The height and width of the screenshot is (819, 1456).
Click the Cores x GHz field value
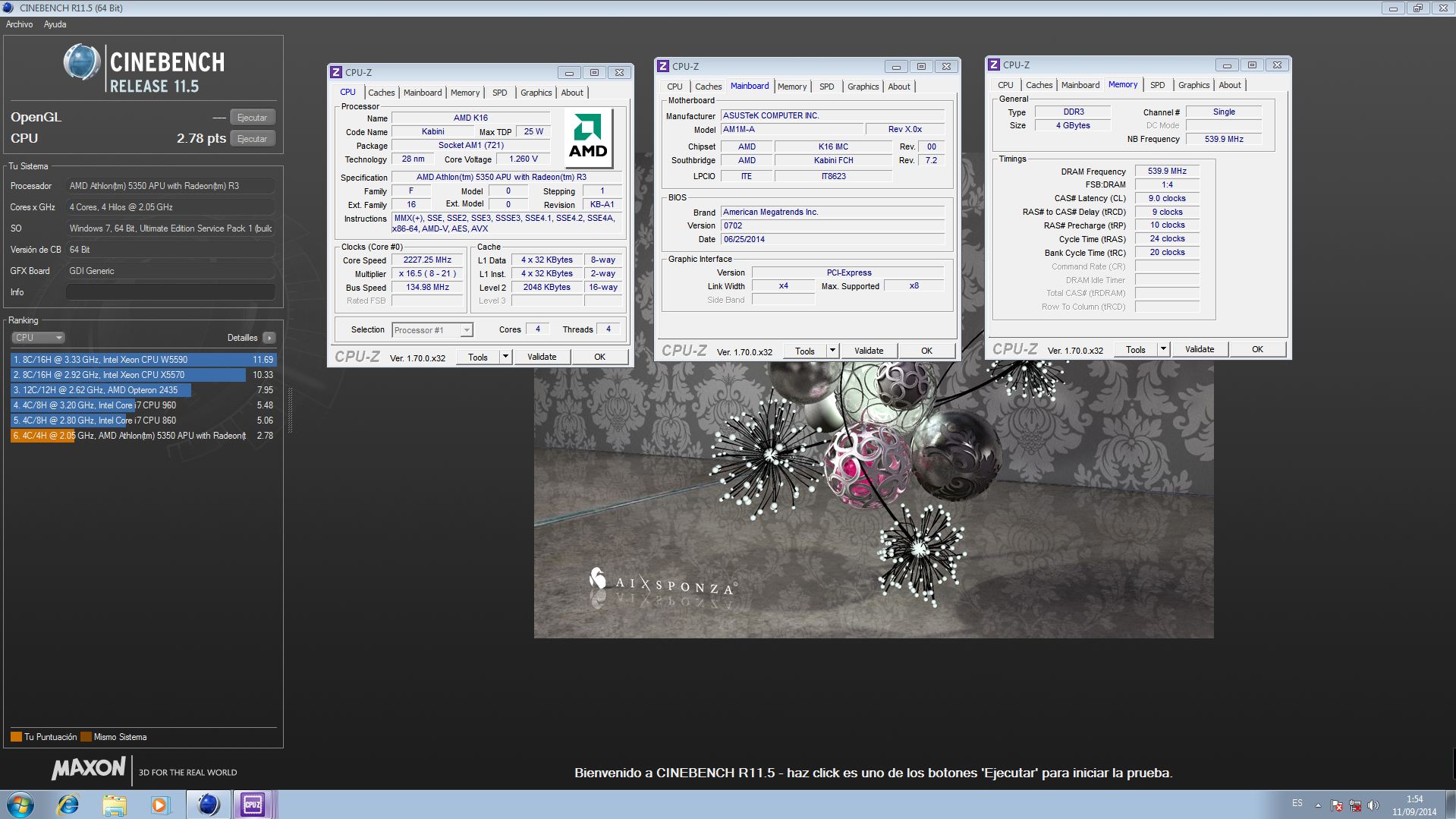170,207
